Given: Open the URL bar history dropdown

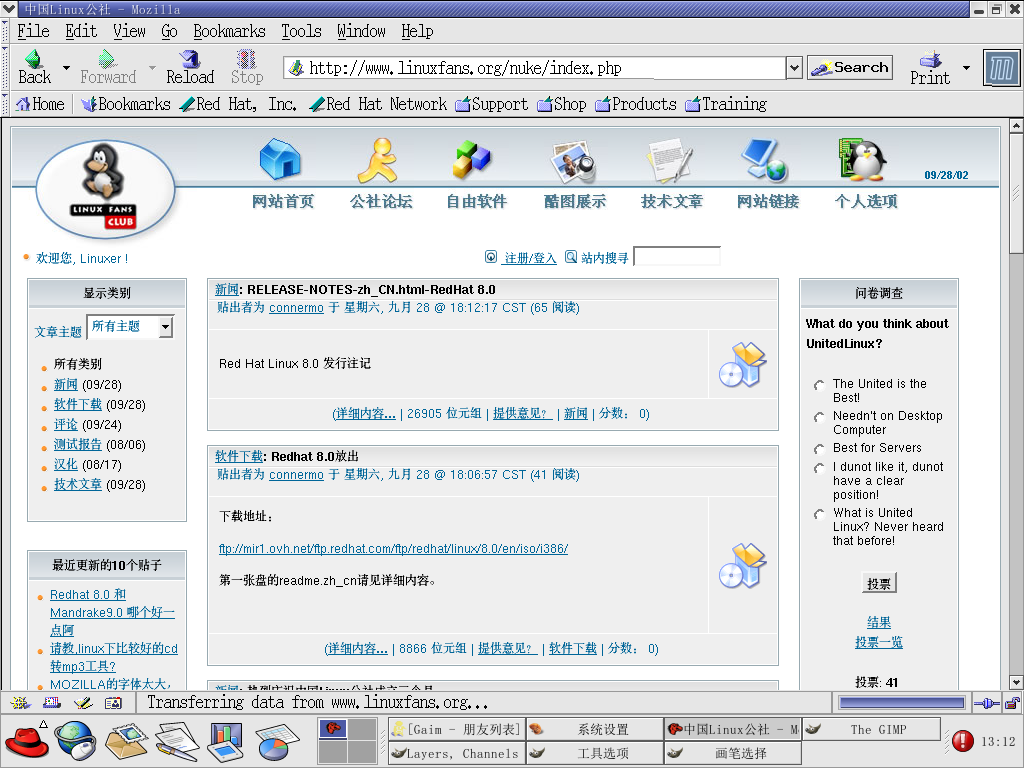Looking at the screenshot, I should point(793,67).
